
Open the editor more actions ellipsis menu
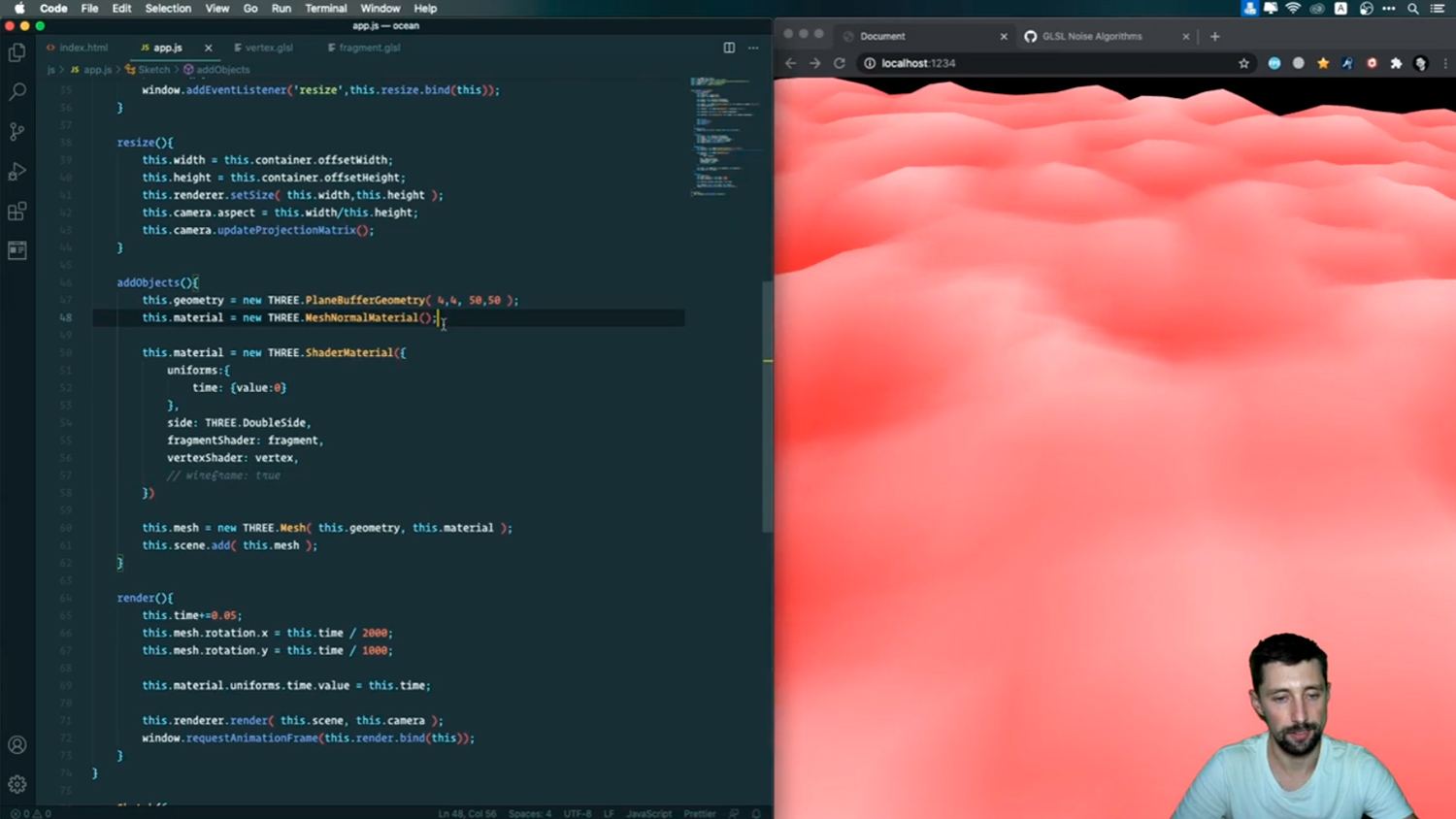pos(753,47)
